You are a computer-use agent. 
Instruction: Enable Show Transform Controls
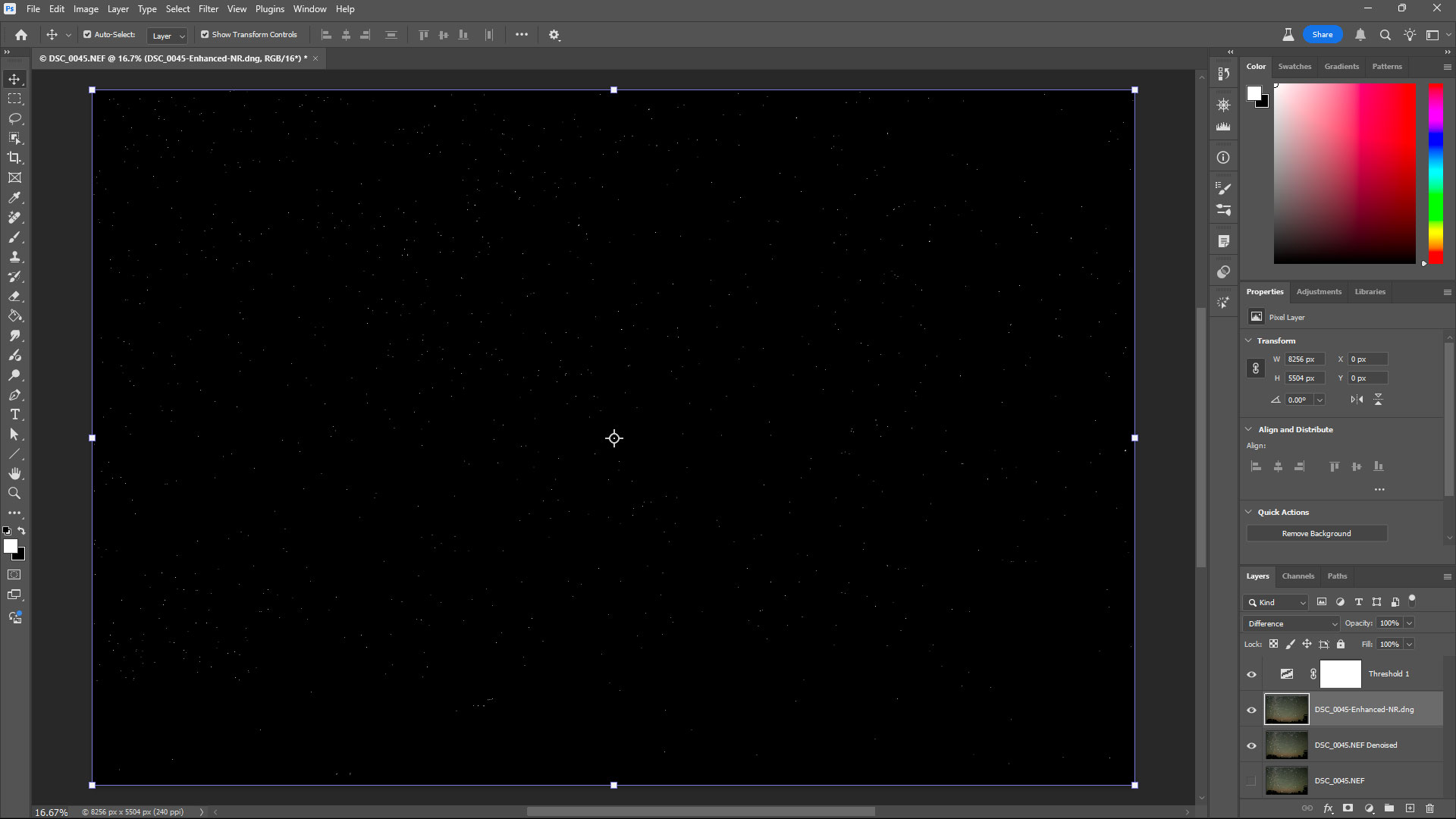[x=205, y=34]
